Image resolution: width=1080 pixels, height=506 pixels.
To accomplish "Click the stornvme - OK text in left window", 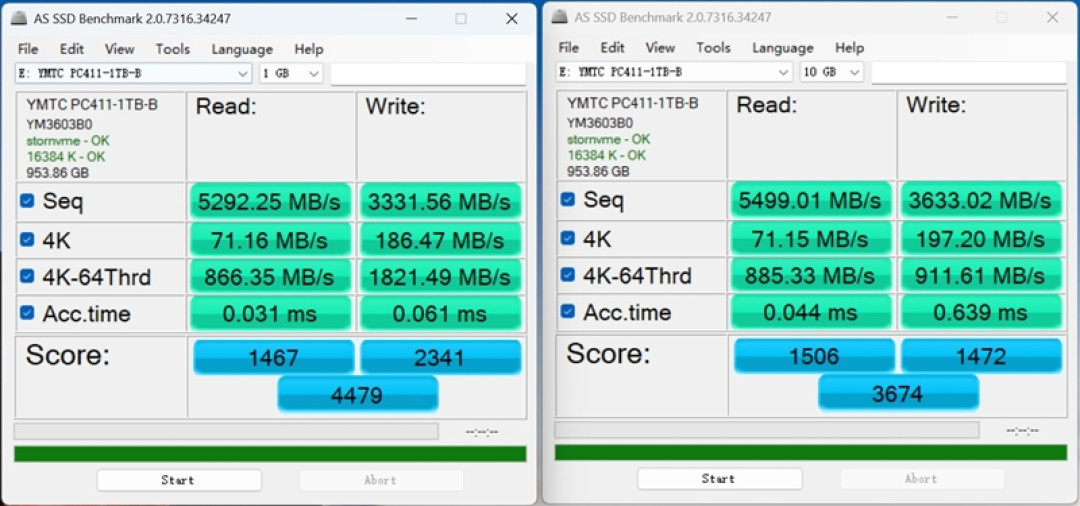I will pos(68,141).
